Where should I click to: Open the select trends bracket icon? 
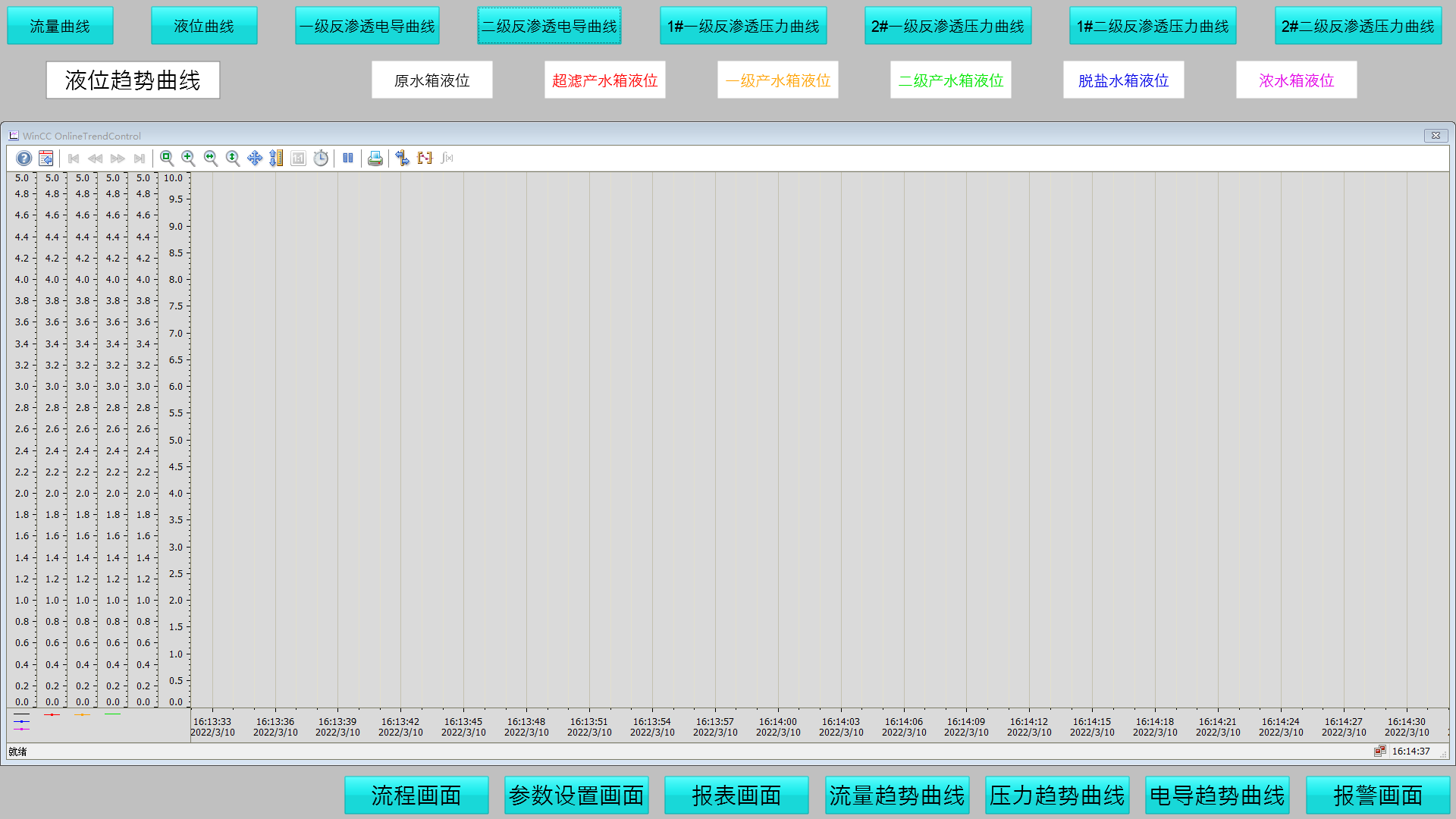(x=425, y=158)
